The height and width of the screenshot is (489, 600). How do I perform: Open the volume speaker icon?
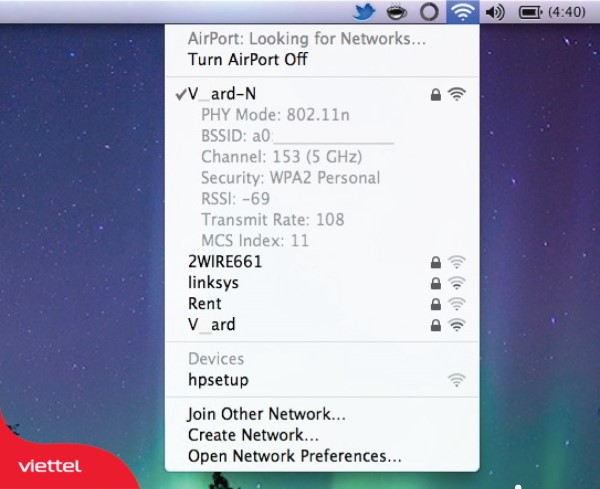coord(494,13)
